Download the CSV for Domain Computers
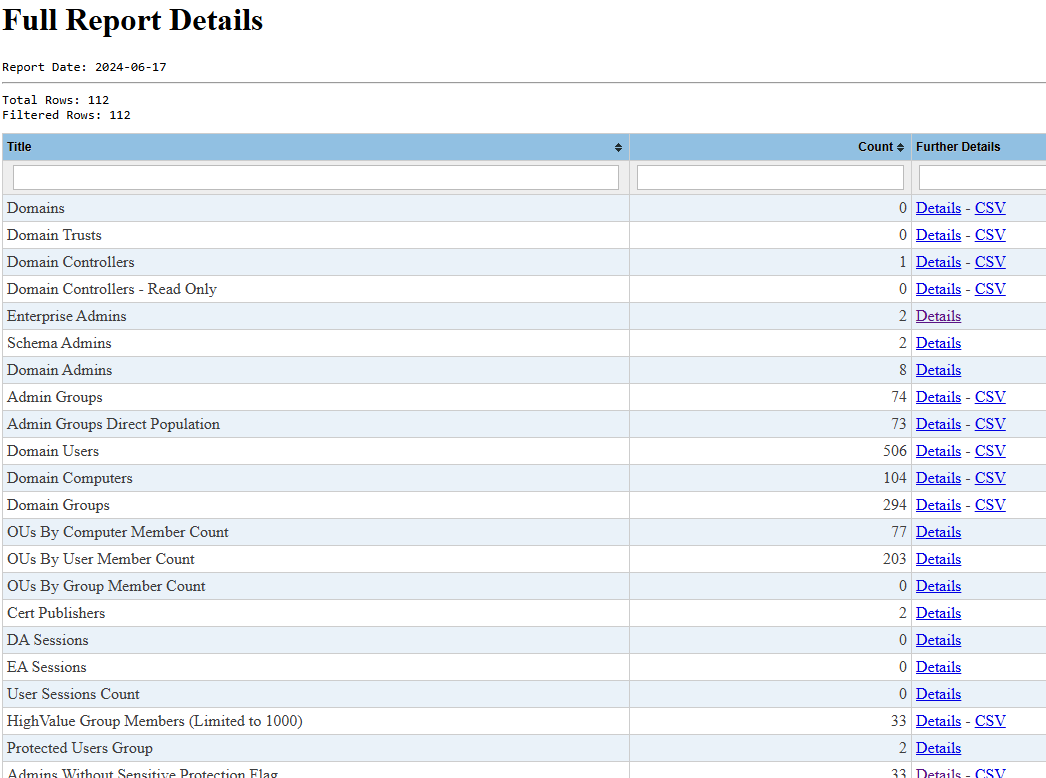 coord(990,478)
